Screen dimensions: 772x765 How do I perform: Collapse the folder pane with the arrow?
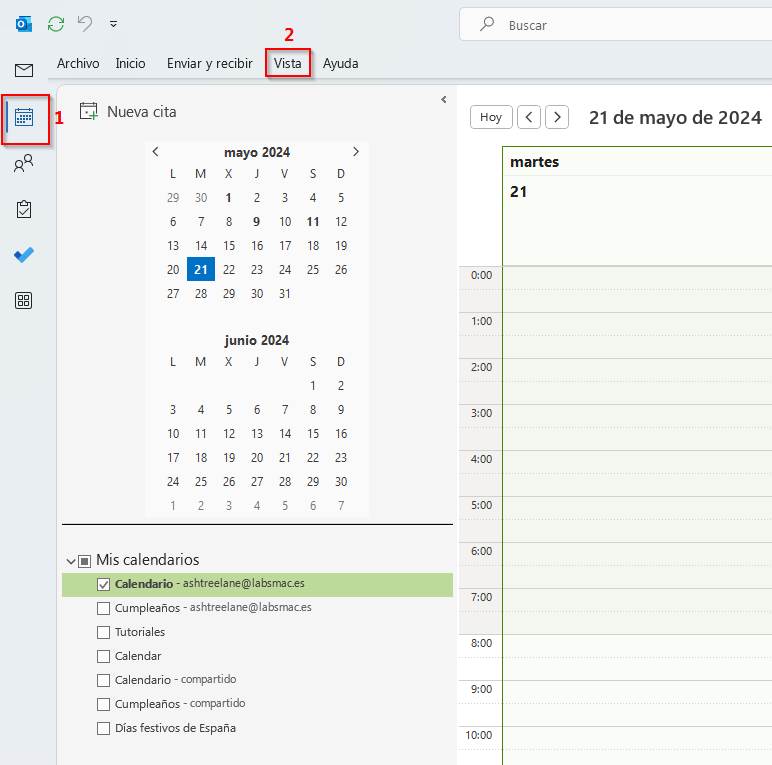pos(443,99)
